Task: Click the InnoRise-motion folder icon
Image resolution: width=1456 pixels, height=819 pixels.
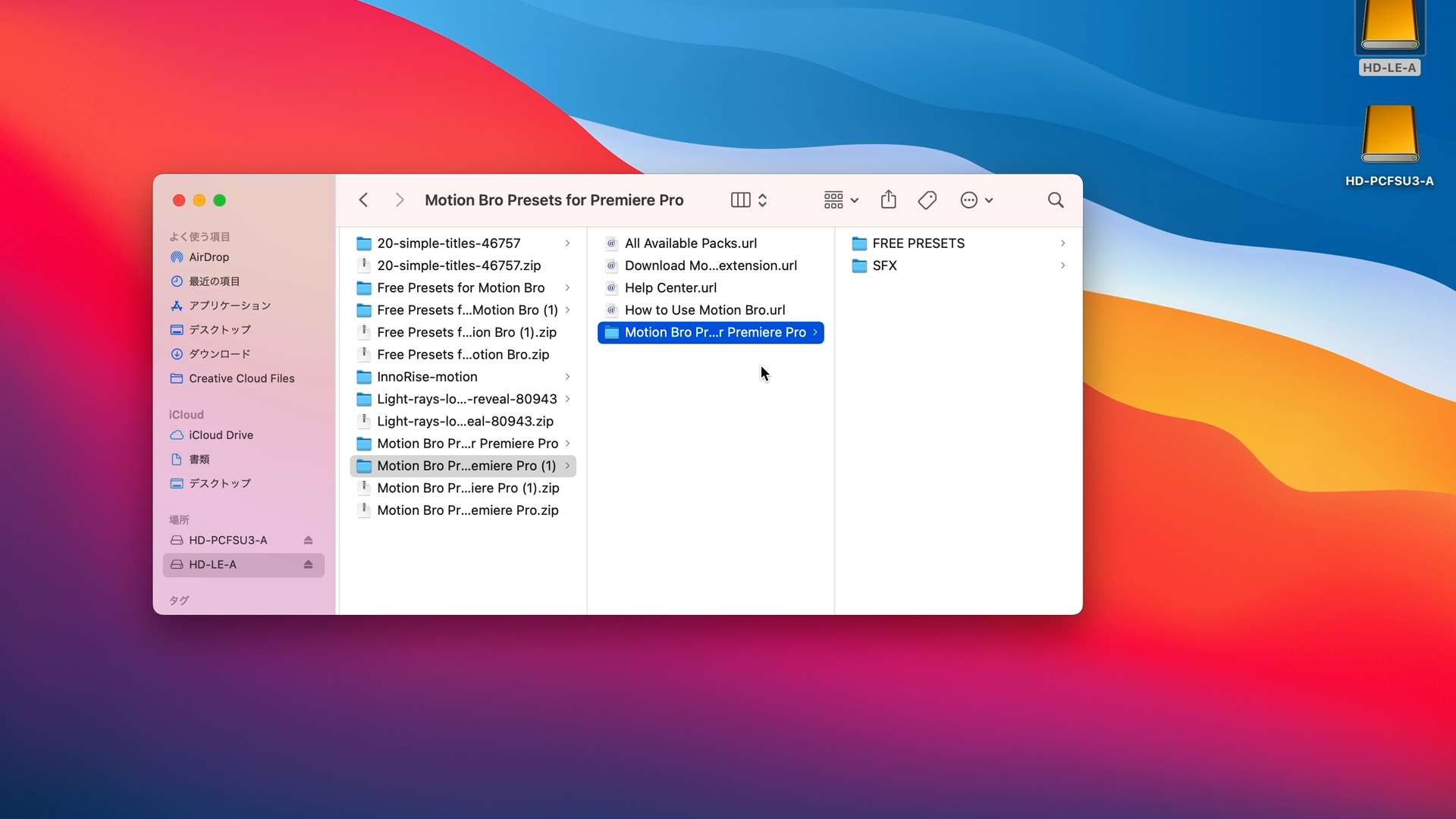Action: coord(364,377)
